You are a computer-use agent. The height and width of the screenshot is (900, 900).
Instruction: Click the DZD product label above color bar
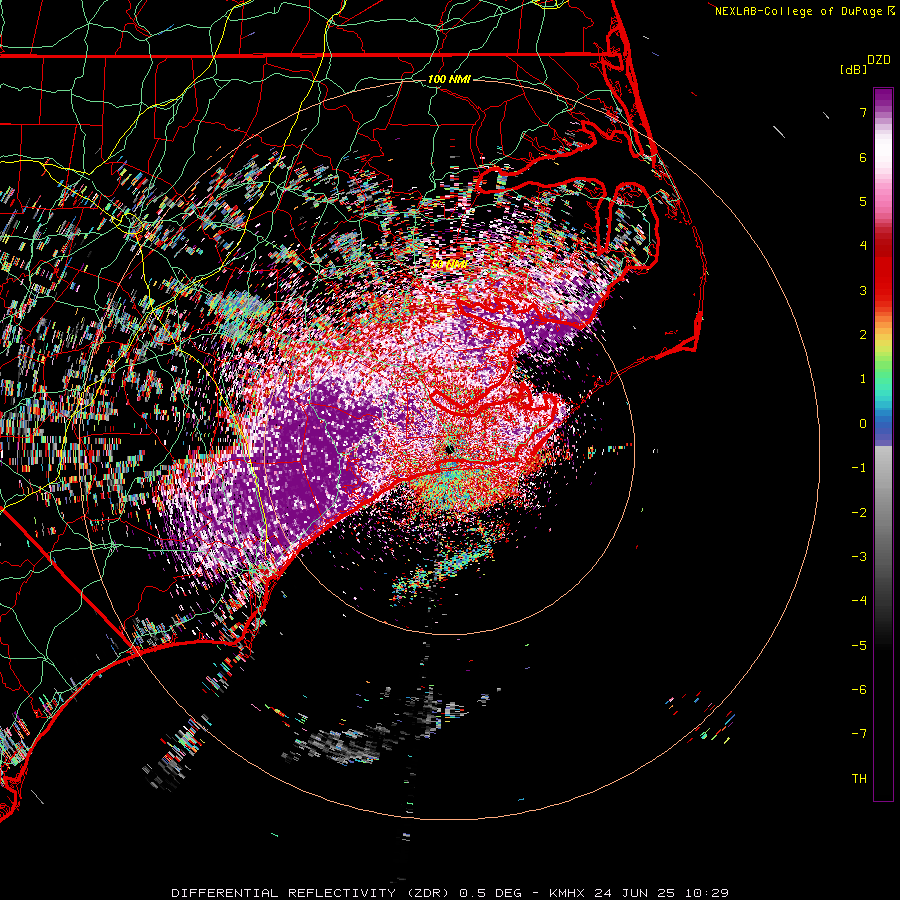879,60
